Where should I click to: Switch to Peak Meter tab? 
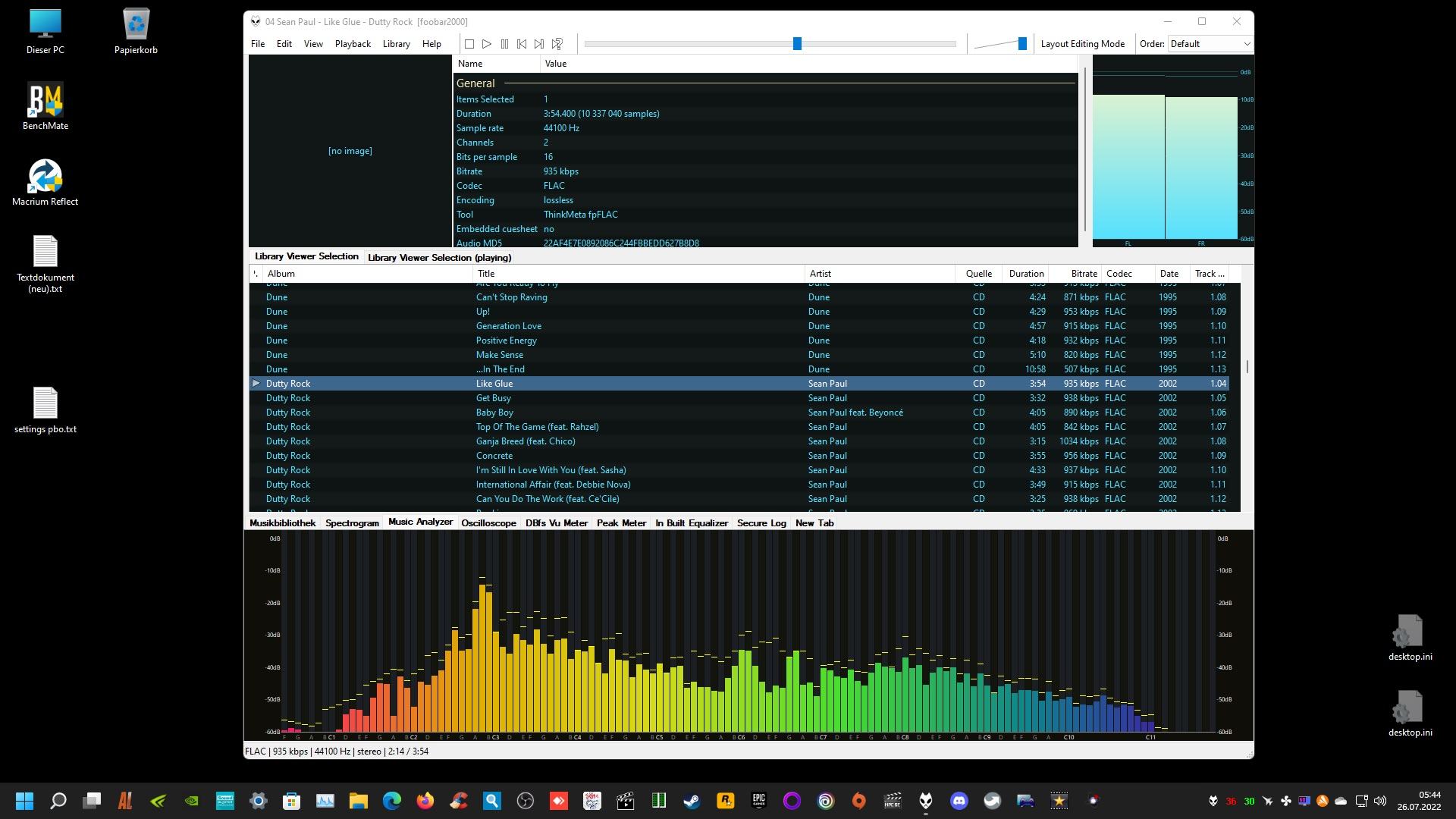(621, 523)
